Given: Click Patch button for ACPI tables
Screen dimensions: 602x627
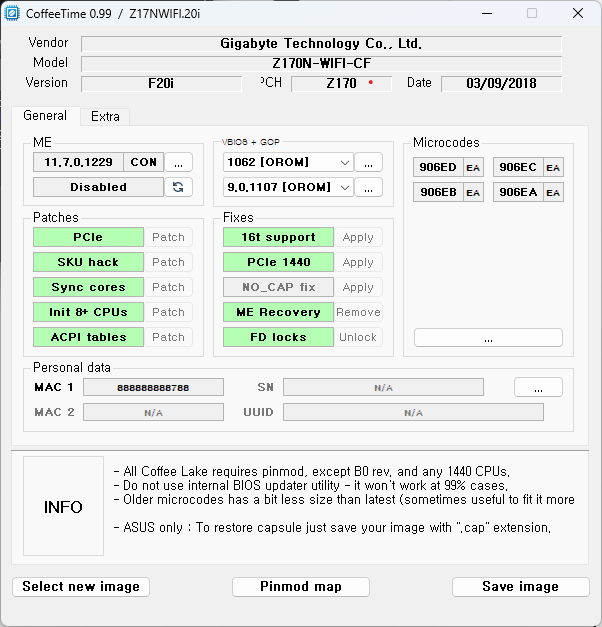Looking at the screenshot, I should tap(168, 337).
